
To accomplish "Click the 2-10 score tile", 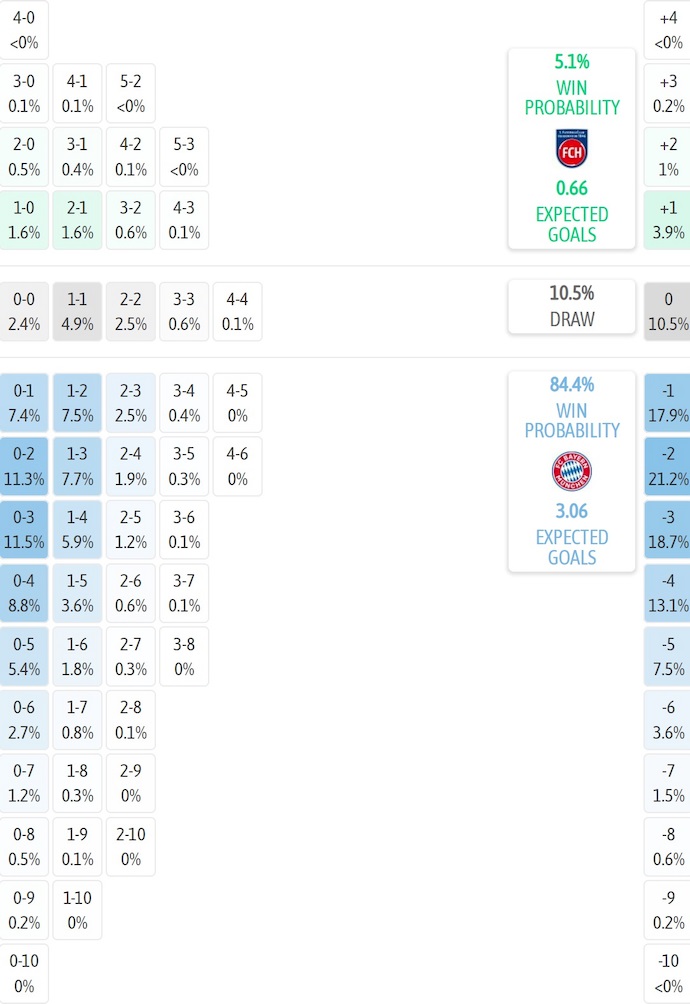I will (130, 846).
